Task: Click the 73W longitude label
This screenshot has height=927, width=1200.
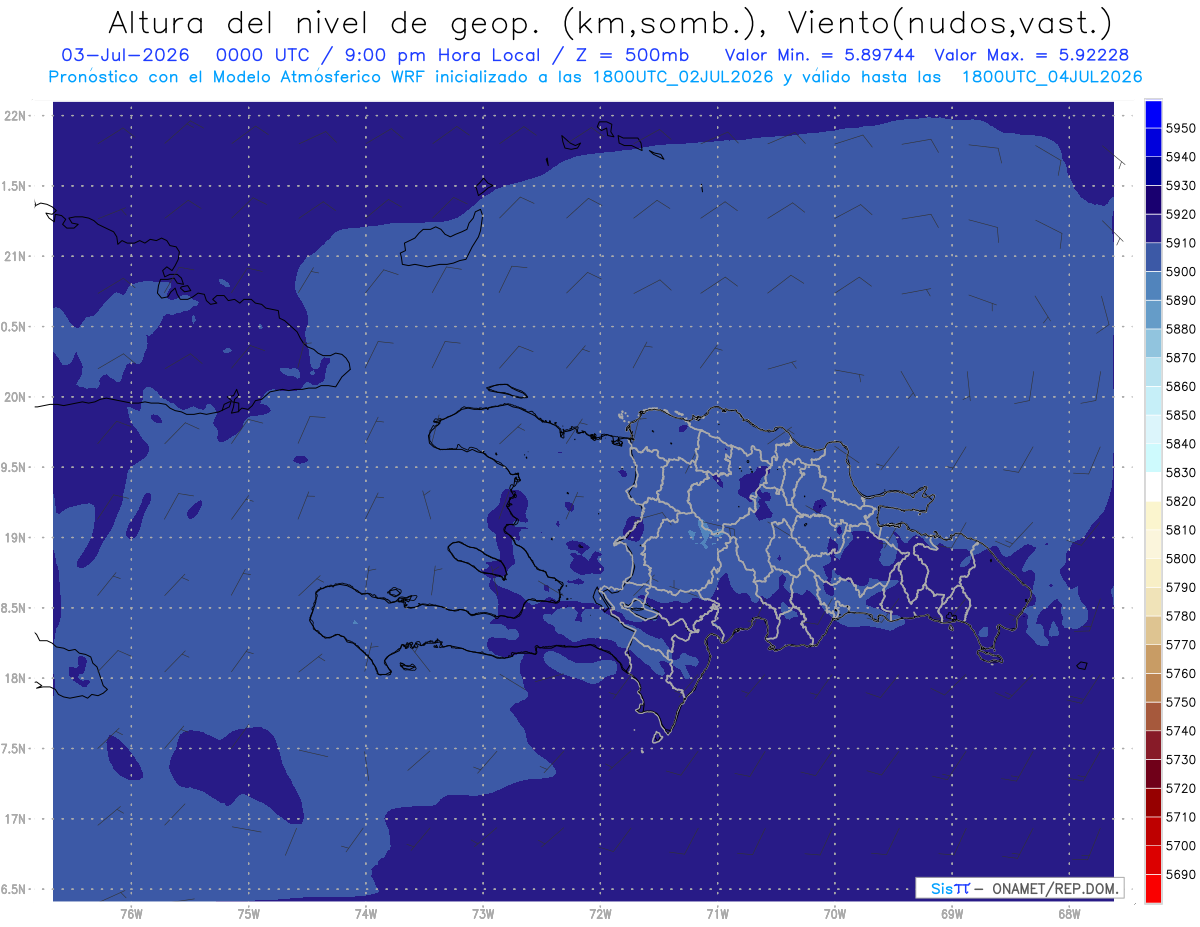Action: [x=483, y=913]
